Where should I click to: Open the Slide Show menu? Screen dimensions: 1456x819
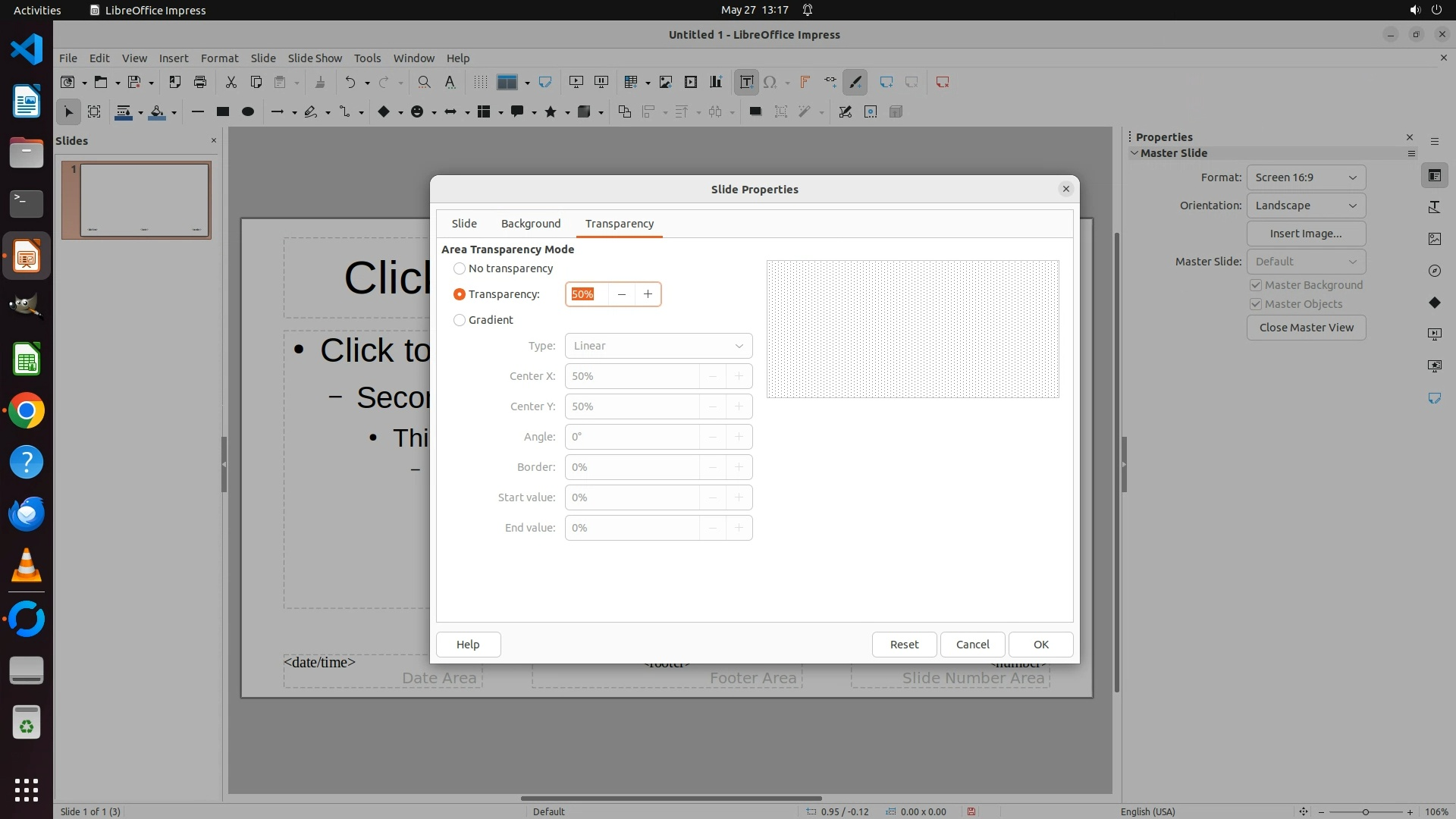point(315,58)
